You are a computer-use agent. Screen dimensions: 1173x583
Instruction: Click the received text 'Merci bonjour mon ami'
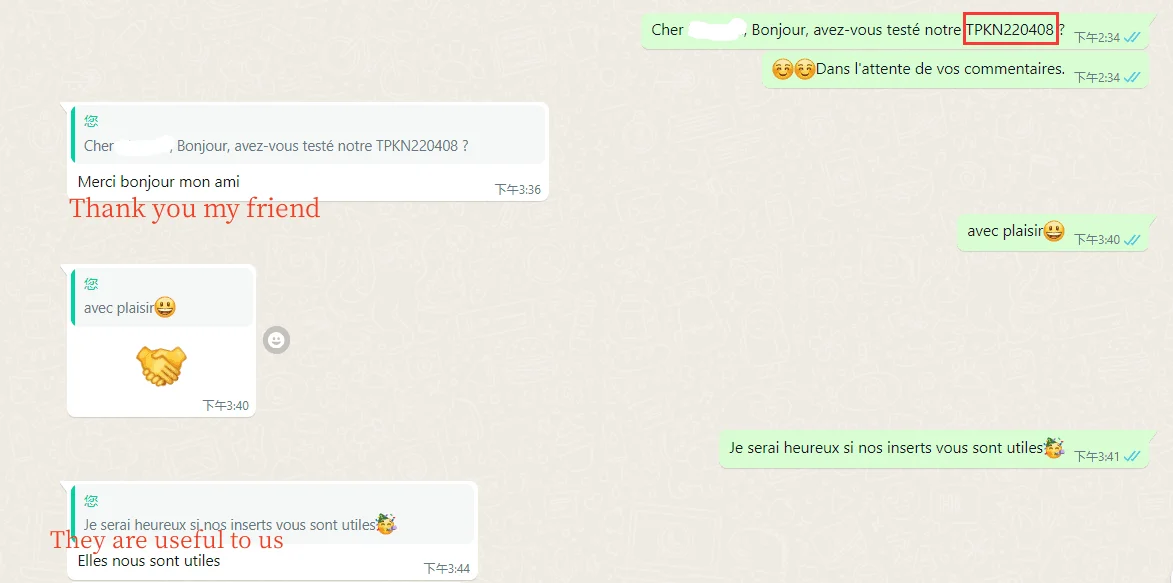pos(159,181)
